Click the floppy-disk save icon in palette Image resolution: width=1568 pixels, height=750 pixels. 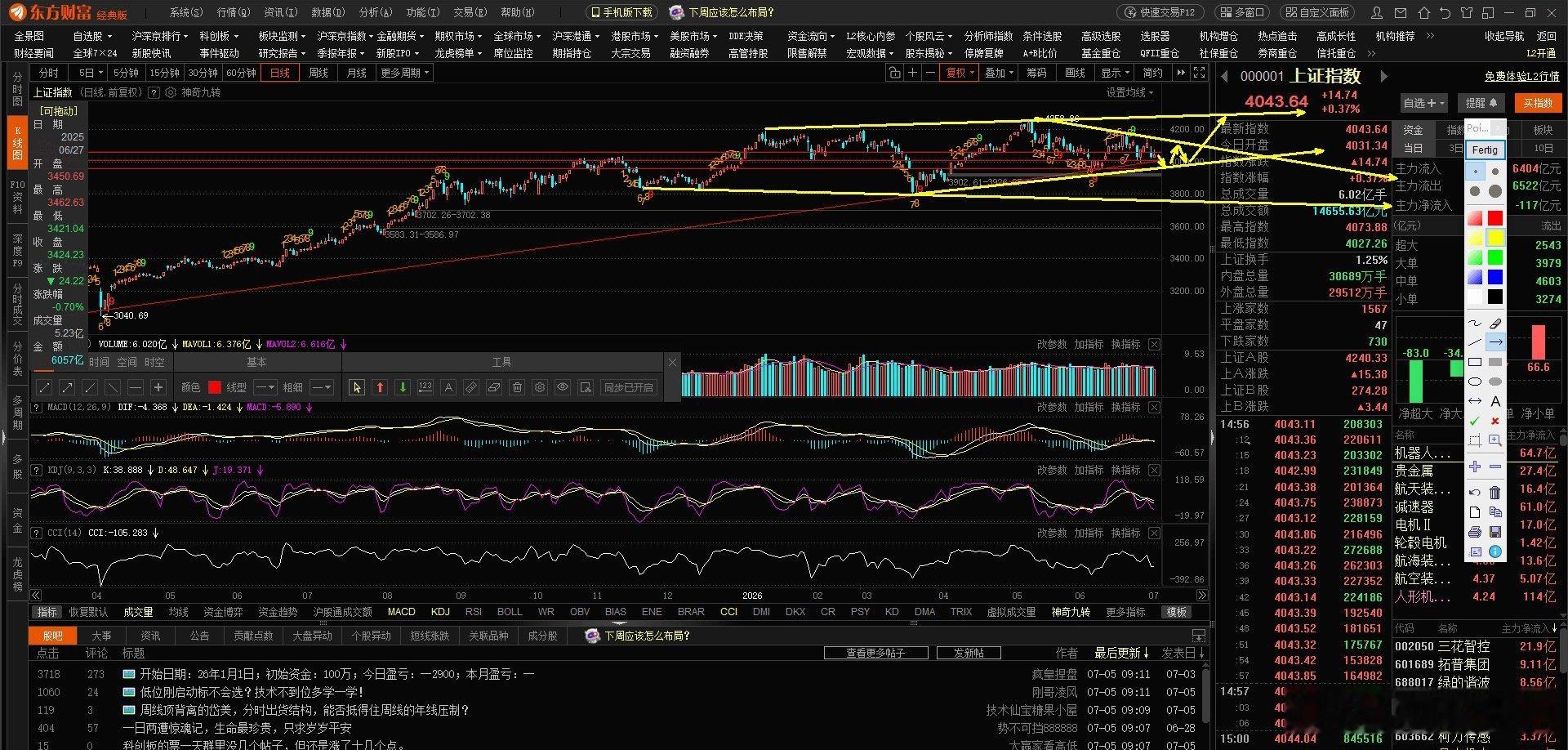[1495, 532]
